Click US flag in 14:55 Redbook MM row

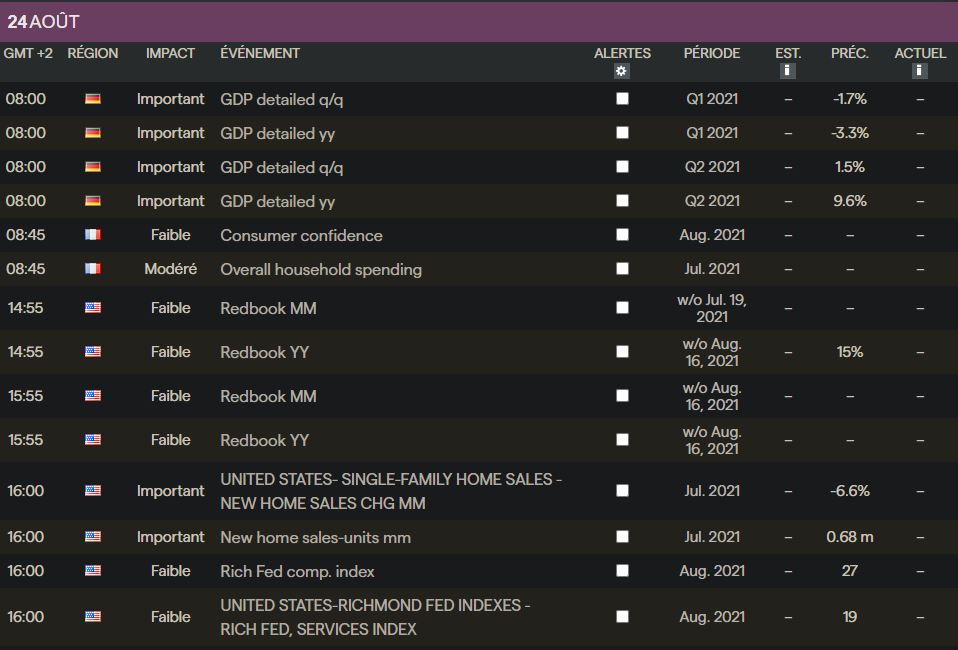(x=93, y=308)
